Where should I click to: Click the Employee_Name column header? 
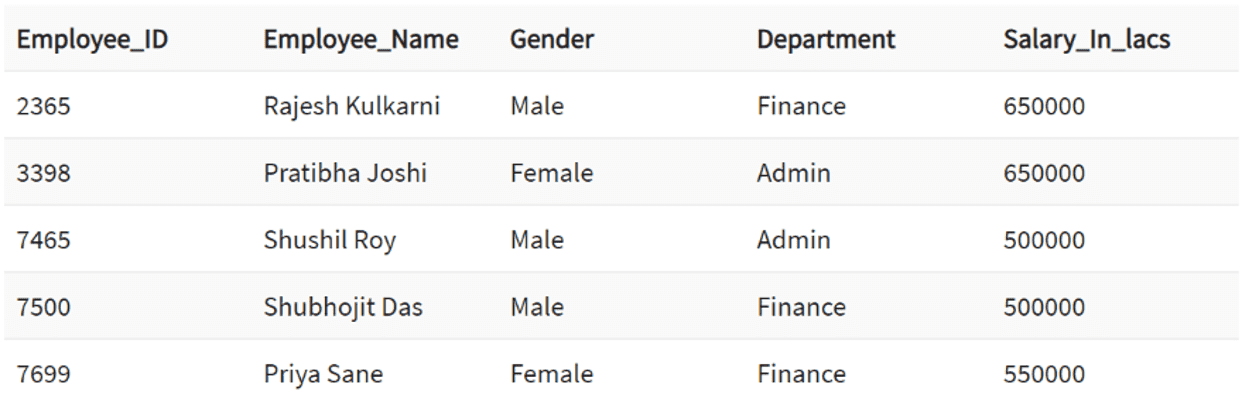[x=361, y=40]
